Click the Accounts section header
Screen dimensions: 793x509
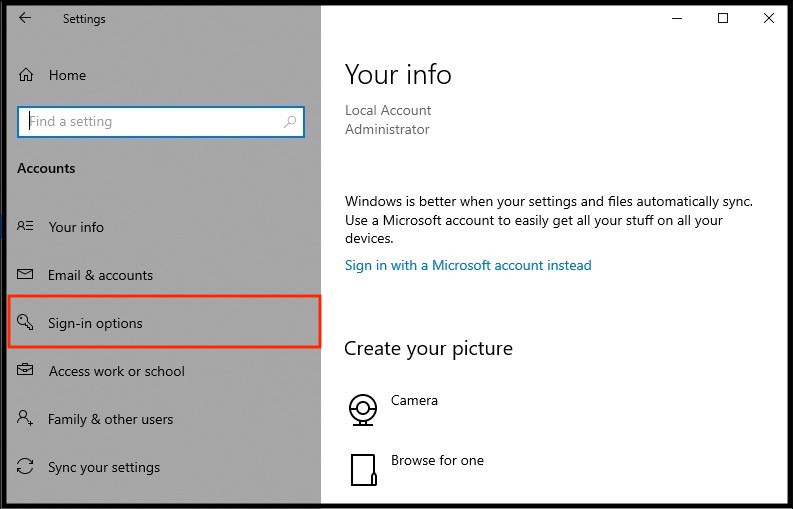(46, 168)
